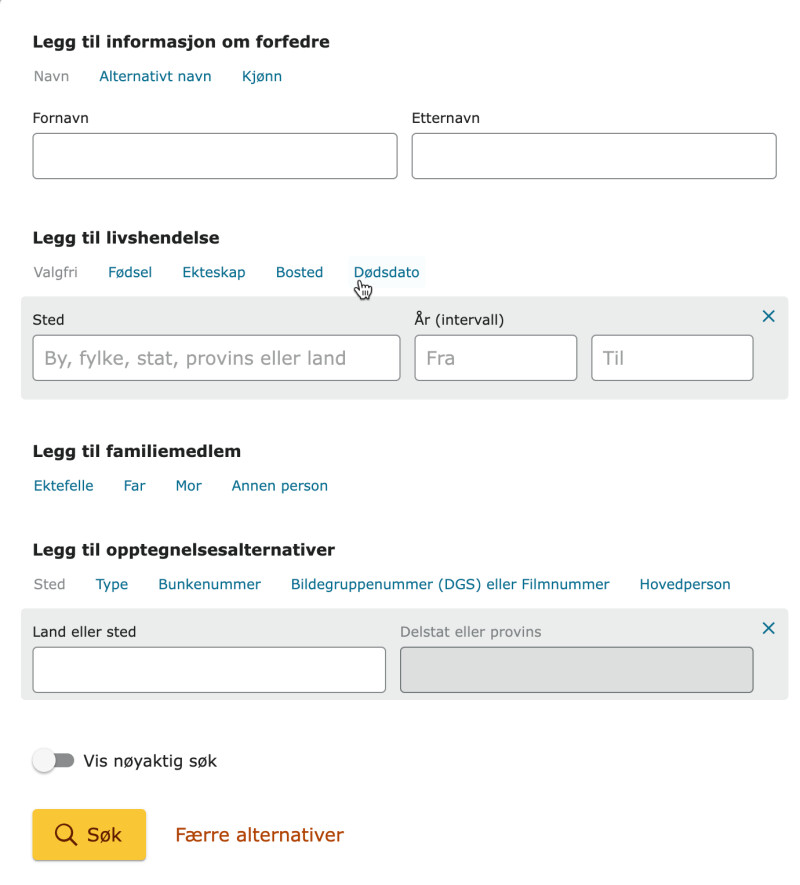
Task: Focus the Fornavn input field
Action: click(x=215, y=156)
